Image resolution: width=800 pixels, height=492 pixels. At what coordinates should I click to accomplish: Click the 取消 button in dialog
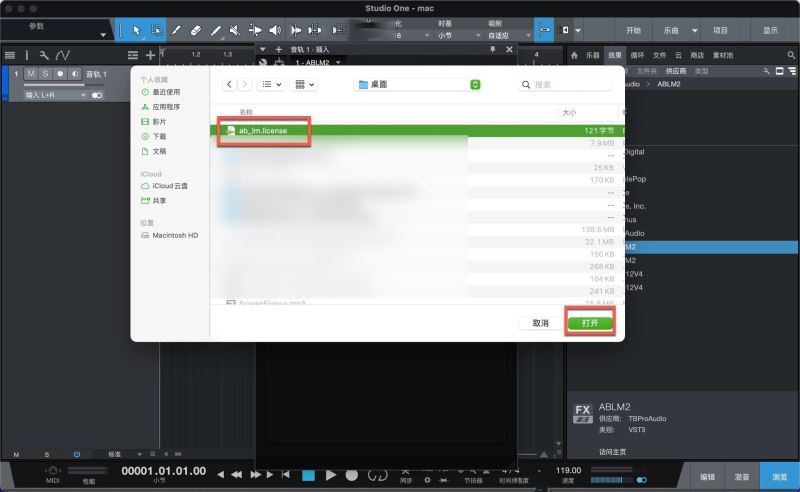[x=540, y=323]
